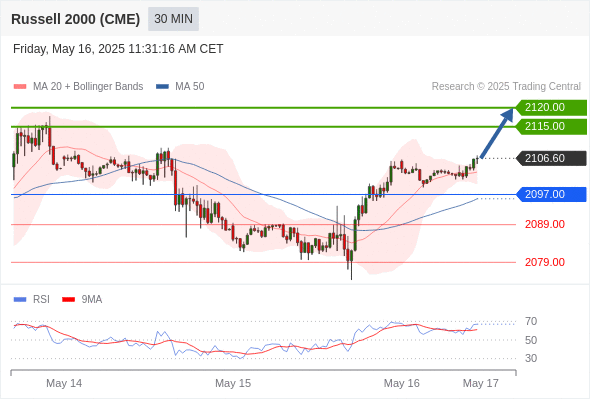
Task: Click the May 15 date axis label
Action: 233,383
